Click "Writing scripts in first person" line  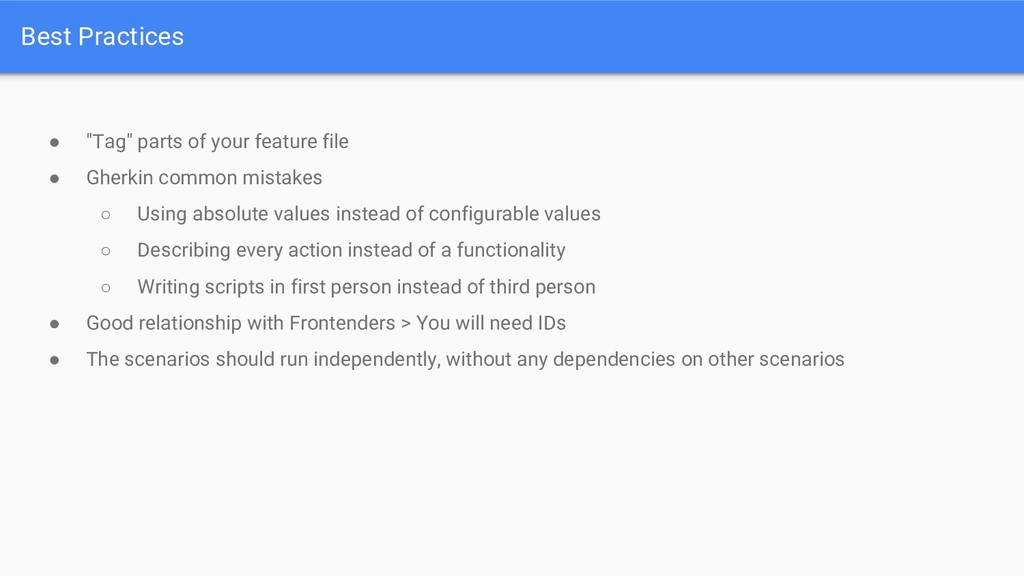366,287
